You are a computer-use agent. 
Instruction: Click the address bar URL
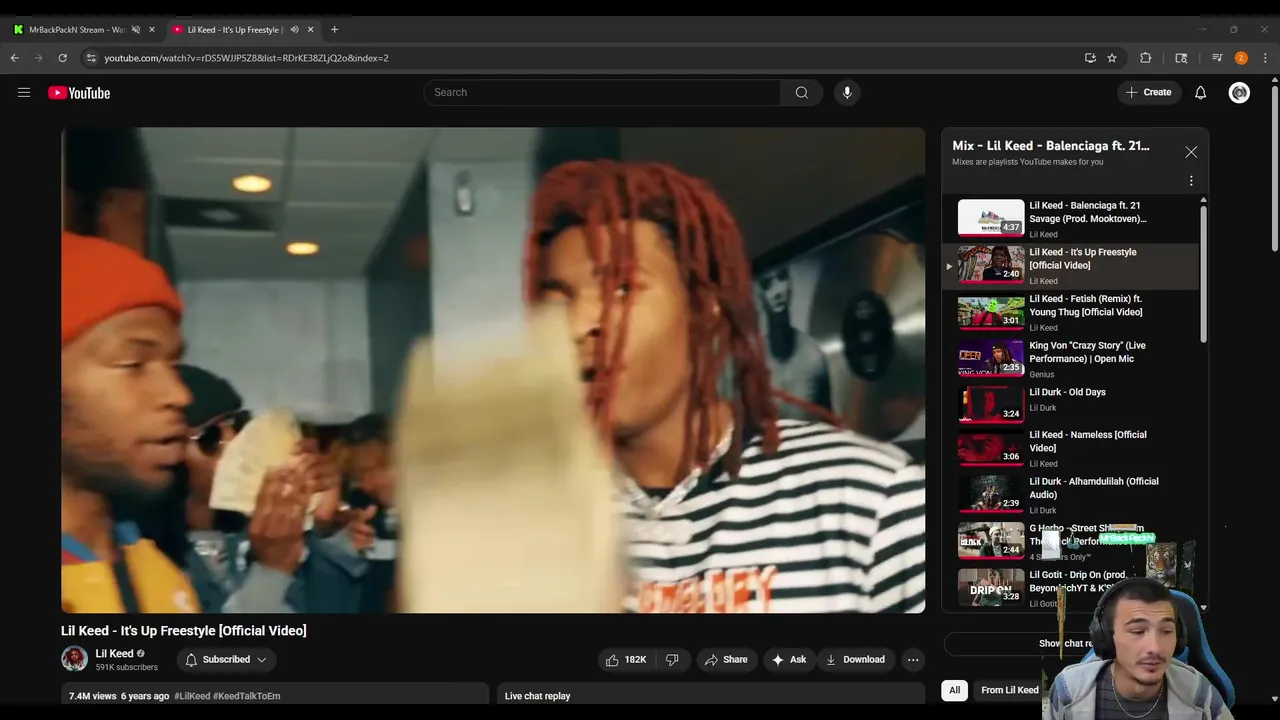[246, 58]
